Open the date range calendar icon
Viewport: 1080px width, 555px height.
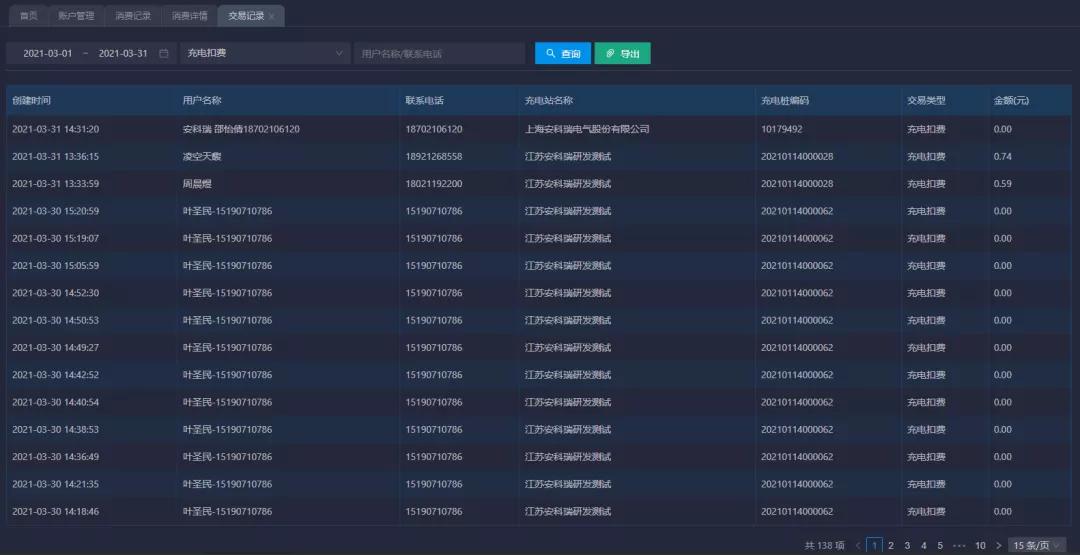(x=164, y=54)
